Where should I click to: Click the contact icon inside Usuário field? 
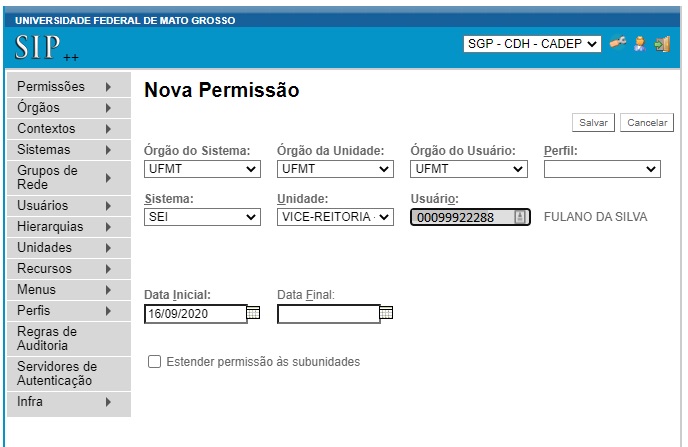tap(520, 217)
